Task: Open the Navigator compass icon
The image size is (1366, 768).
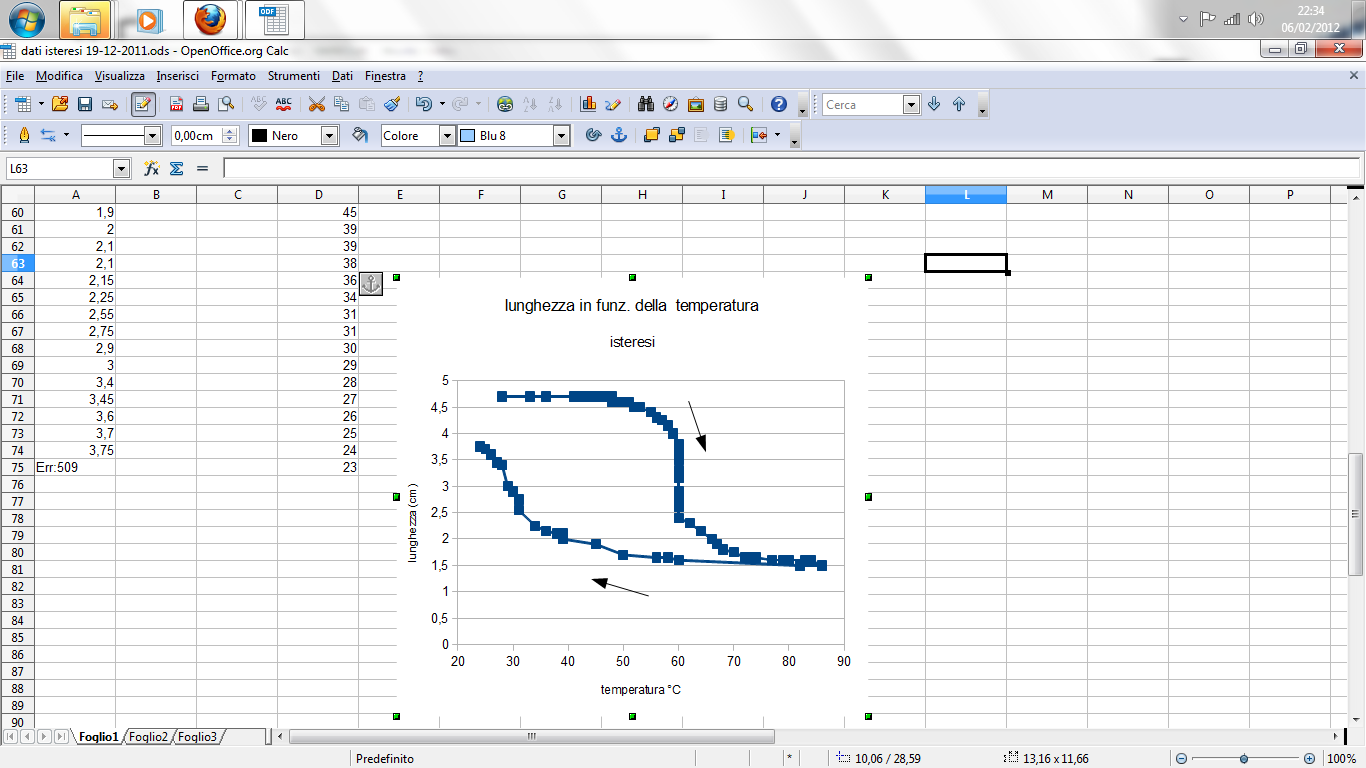Action: coord(671,104)
